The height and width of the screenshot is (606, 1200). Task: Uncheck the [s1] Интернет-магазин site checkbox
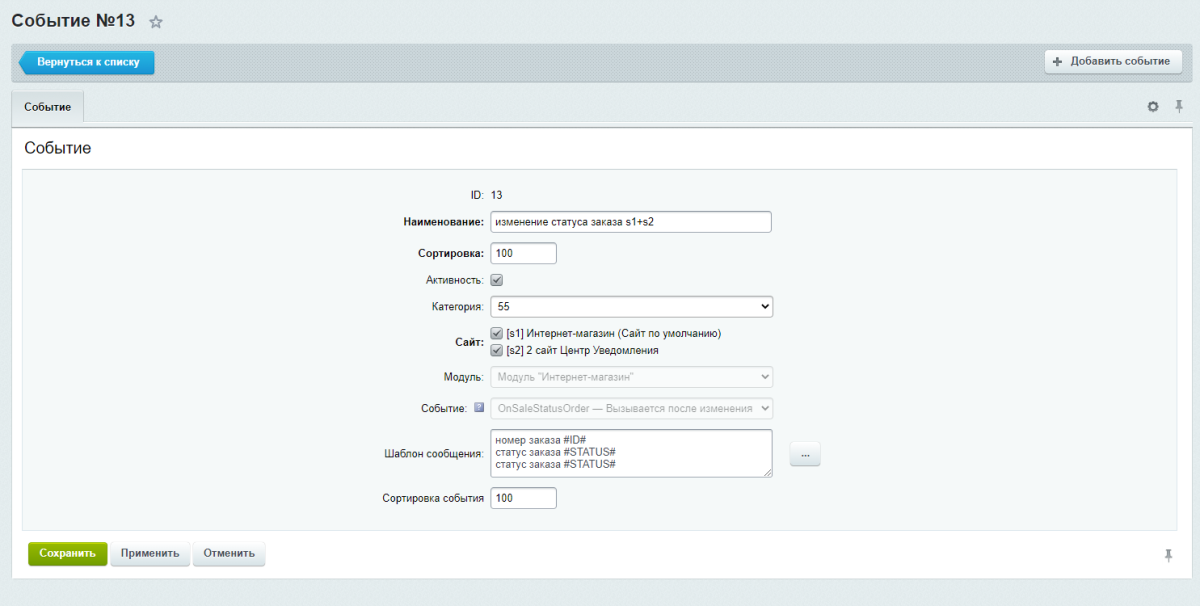pos(496,333)
